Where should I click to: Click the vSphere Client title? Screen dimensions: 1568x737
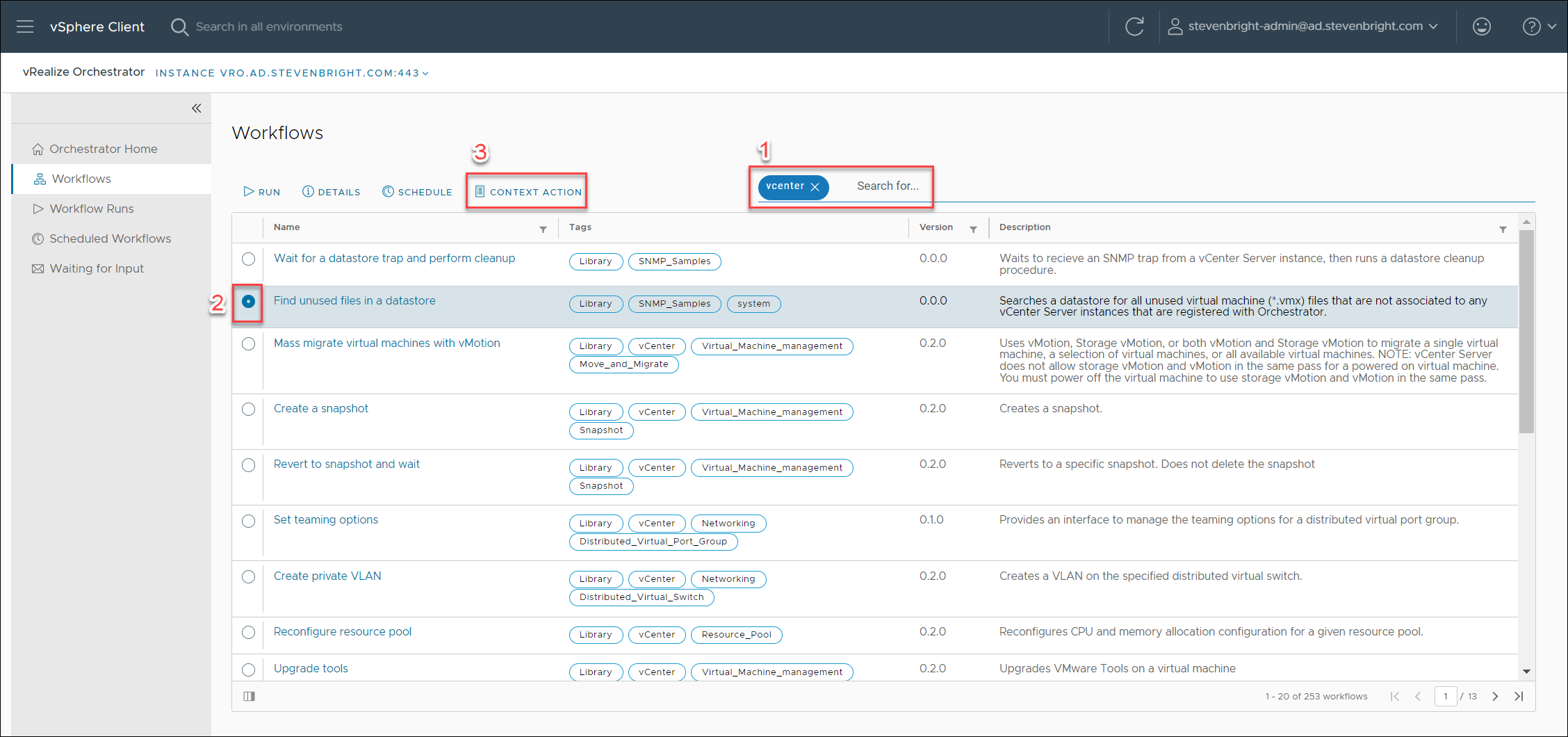[97, 26]
